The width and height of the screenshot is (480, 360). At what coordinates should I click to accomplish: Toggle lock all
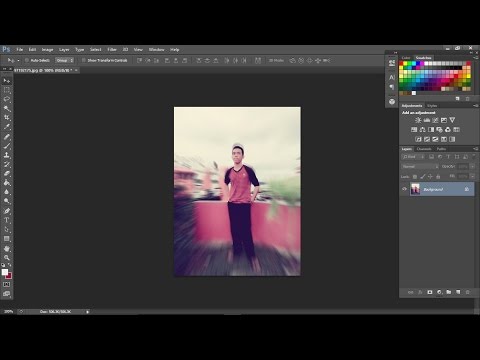[x=438, y=176]
